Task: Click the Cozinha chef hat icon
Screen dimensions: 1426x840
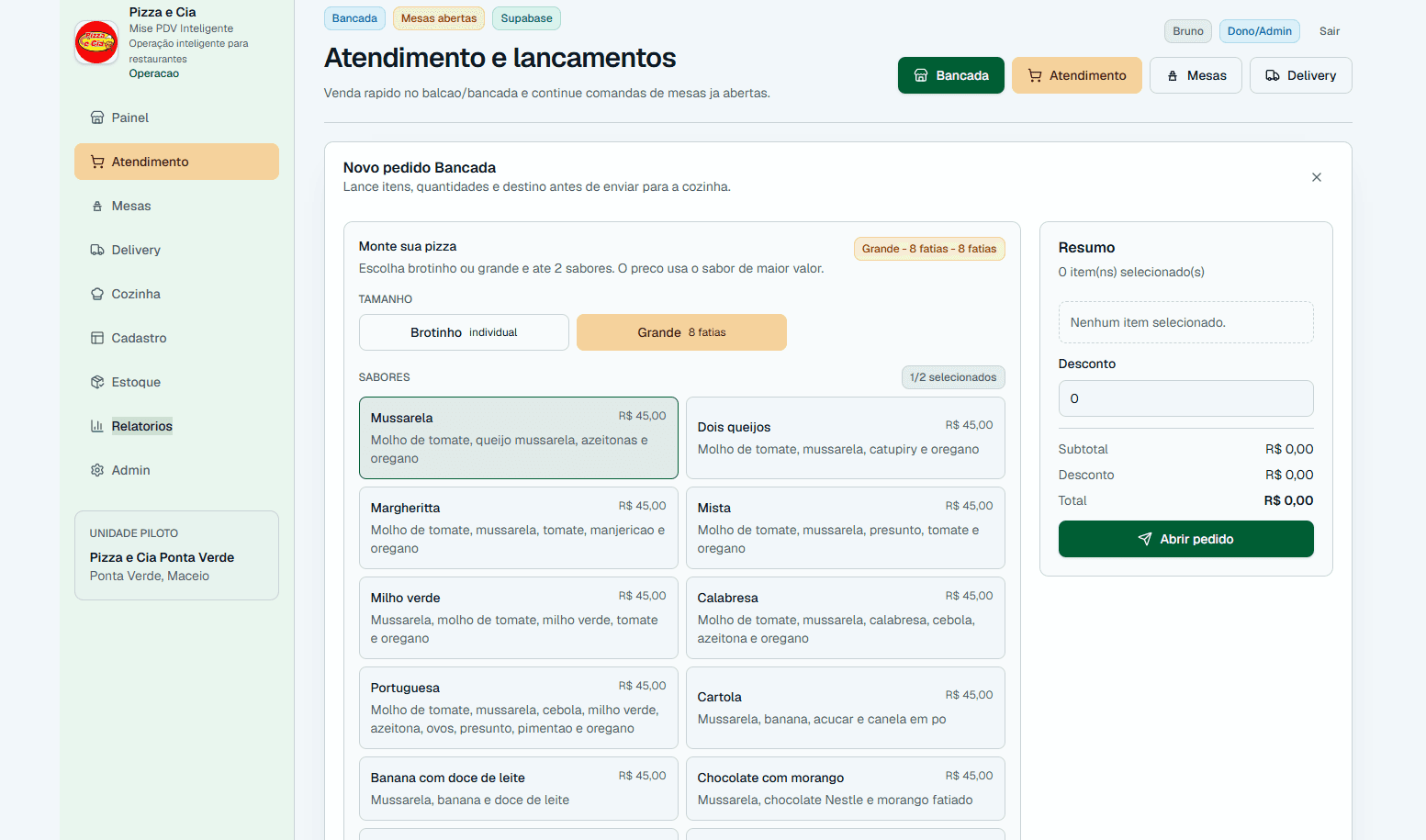Action: pos(97,294)
